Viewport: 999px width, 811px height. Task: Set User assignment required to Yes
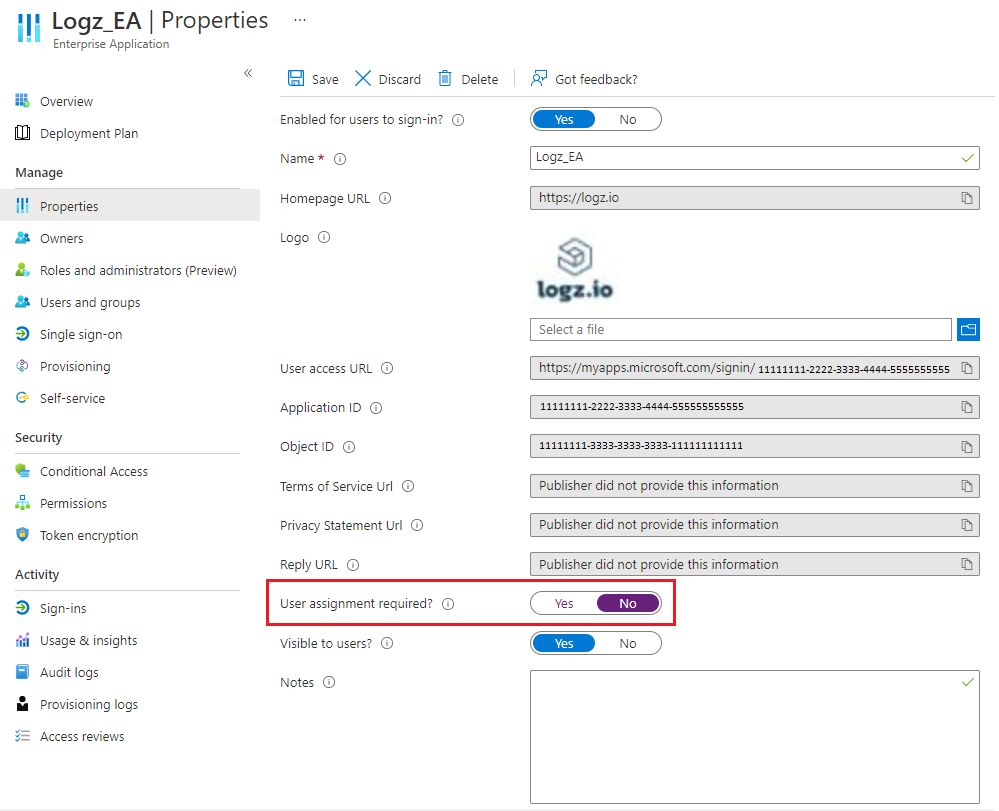pyautogui.click(x=564, y=603)
